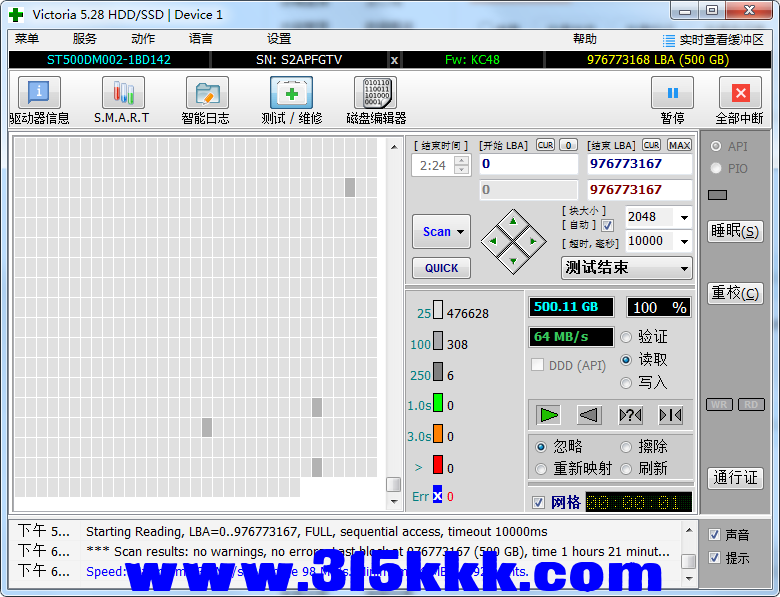The image size is (780, 597).
Task: Click the RD indicator button
Action: tap(751, 404)
